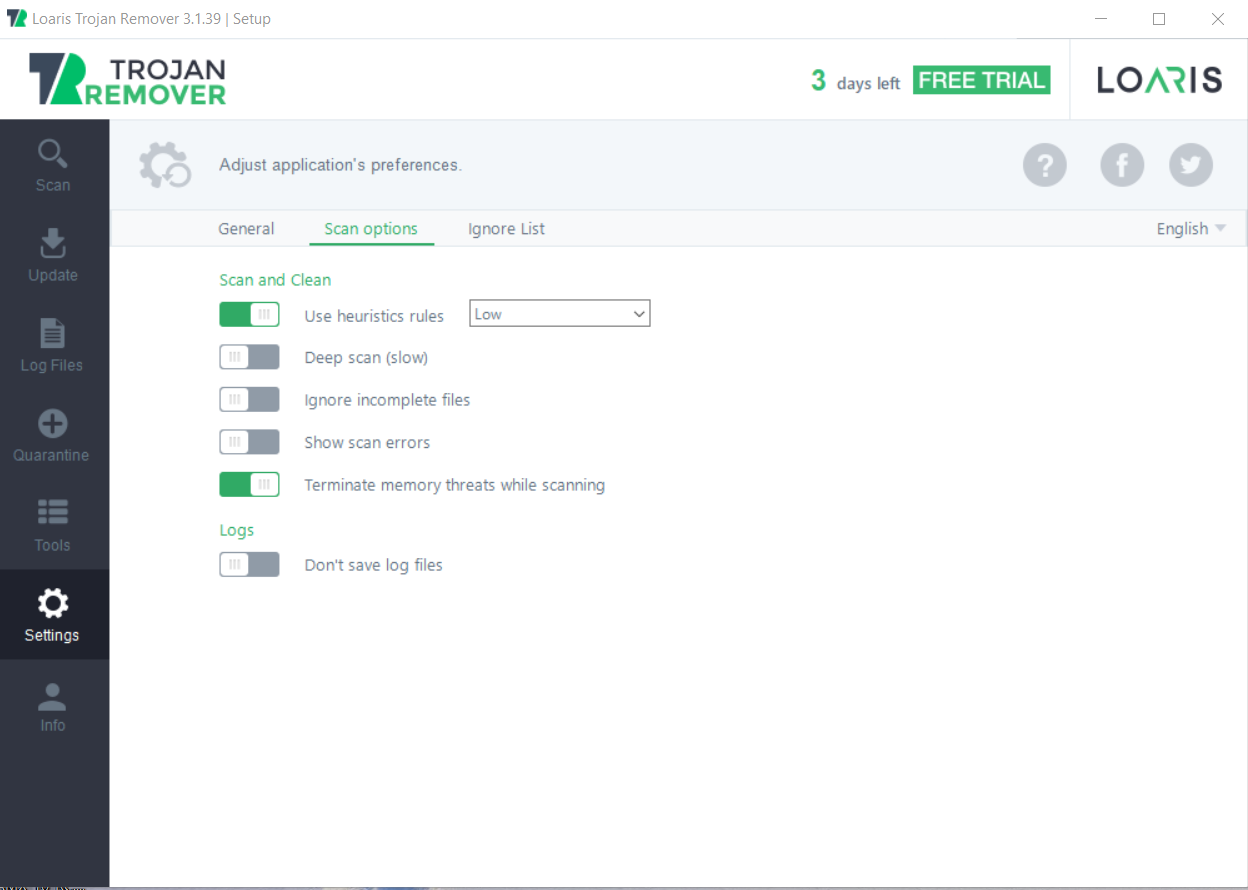The image size is (1248, 890).
Task: Open Log Files from sidebar
Action: 52,345
